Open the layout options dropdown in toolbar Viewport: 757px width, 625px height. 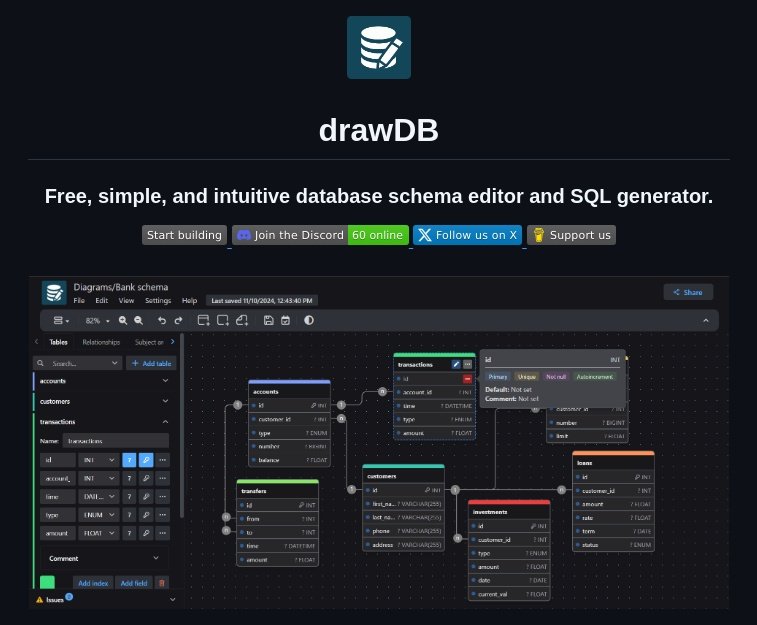tap(61, 320)
